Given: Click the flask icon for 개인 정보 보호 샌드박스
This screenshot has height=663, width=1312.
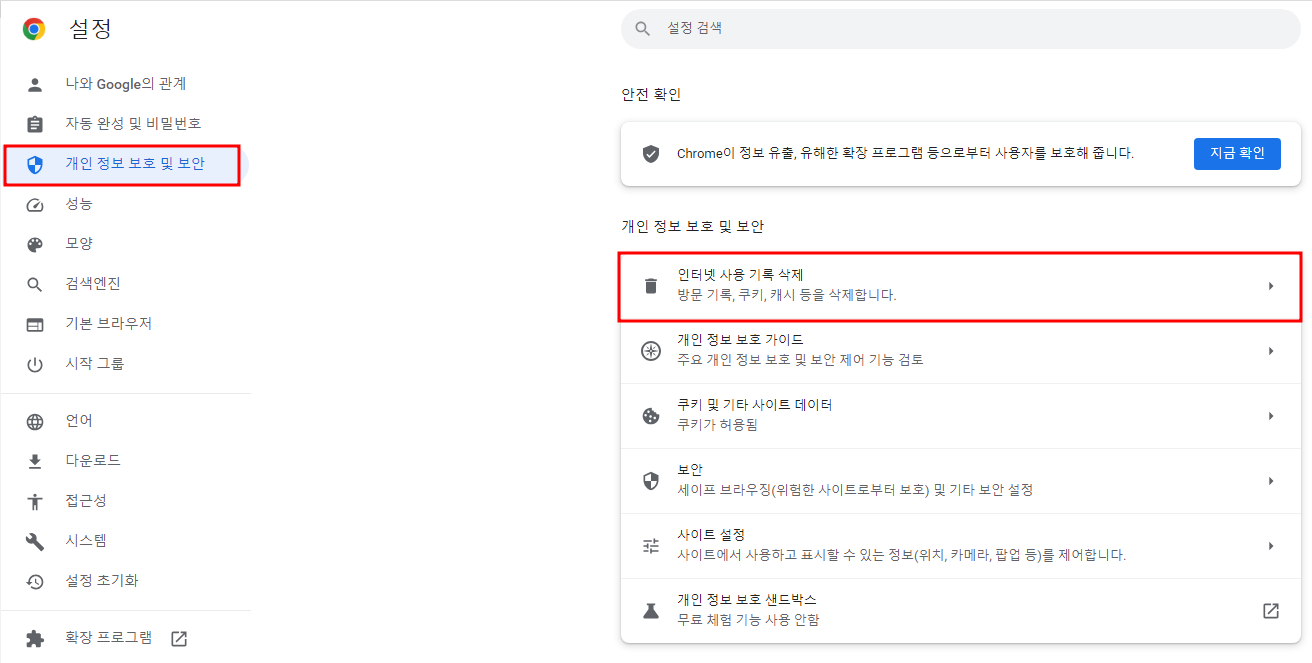Looking at the screenshot, I should (x=651, y=610).
